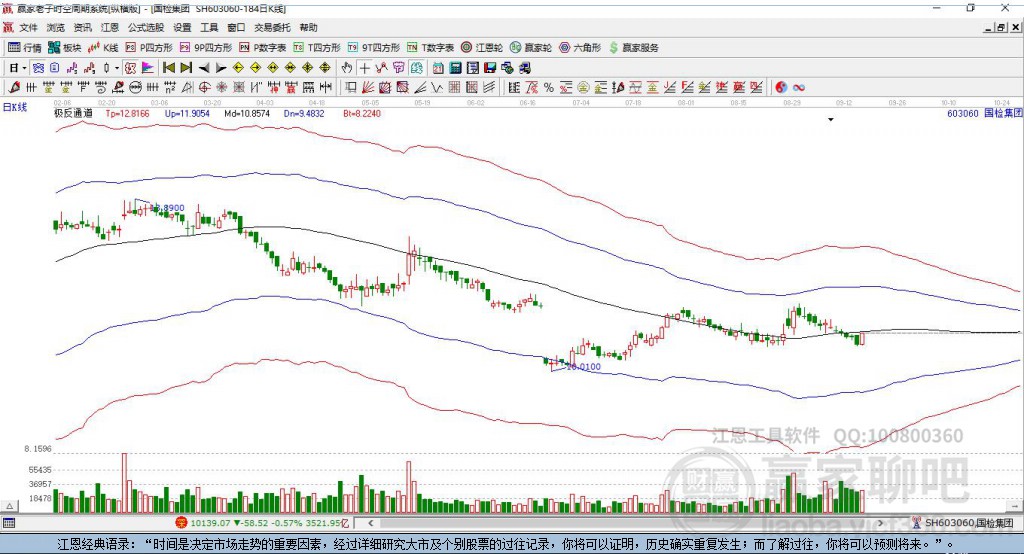
Task: Select the Gann fan lines icon
Action: pyautogui.click(x=368, y=88)
